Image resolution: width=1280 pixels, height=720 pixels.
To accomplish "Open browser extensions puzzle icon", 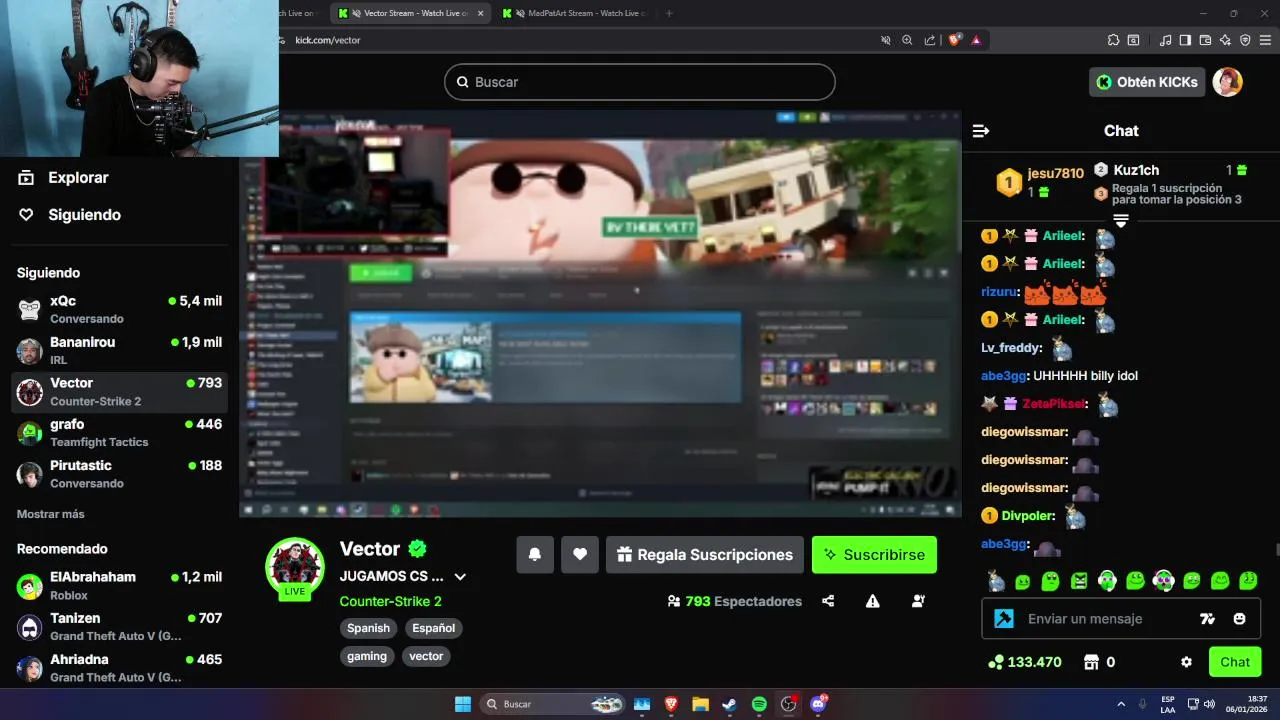I will pyautogui.click(x=1113, y=40).
